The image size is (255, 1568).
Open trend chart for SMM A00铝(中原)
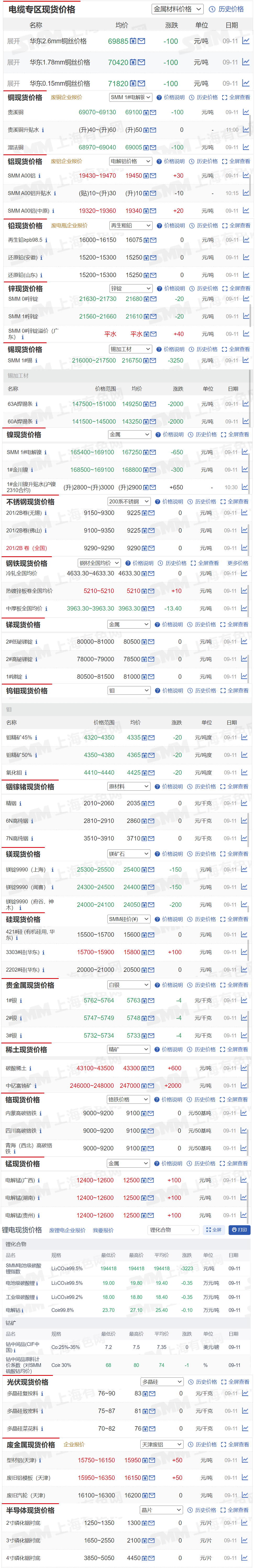point(245,211)
